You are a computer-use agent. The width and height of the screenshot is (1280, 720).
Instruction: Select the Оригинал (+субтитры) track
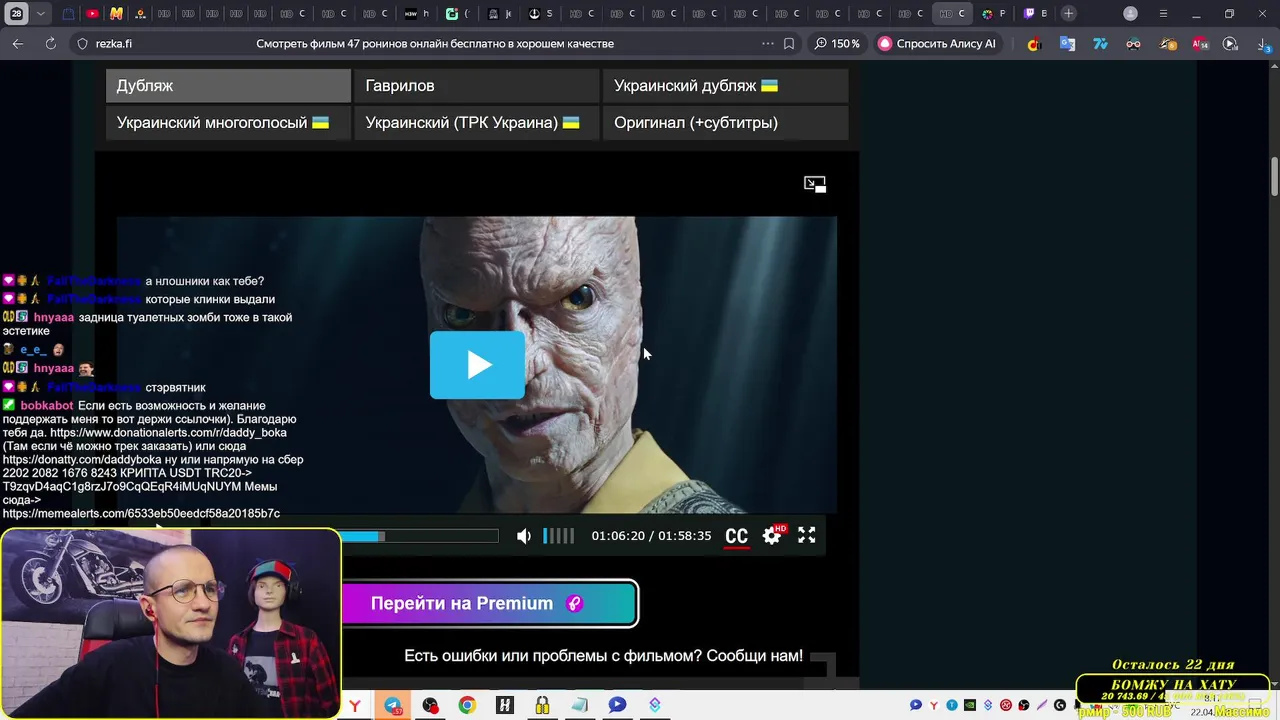725,123
